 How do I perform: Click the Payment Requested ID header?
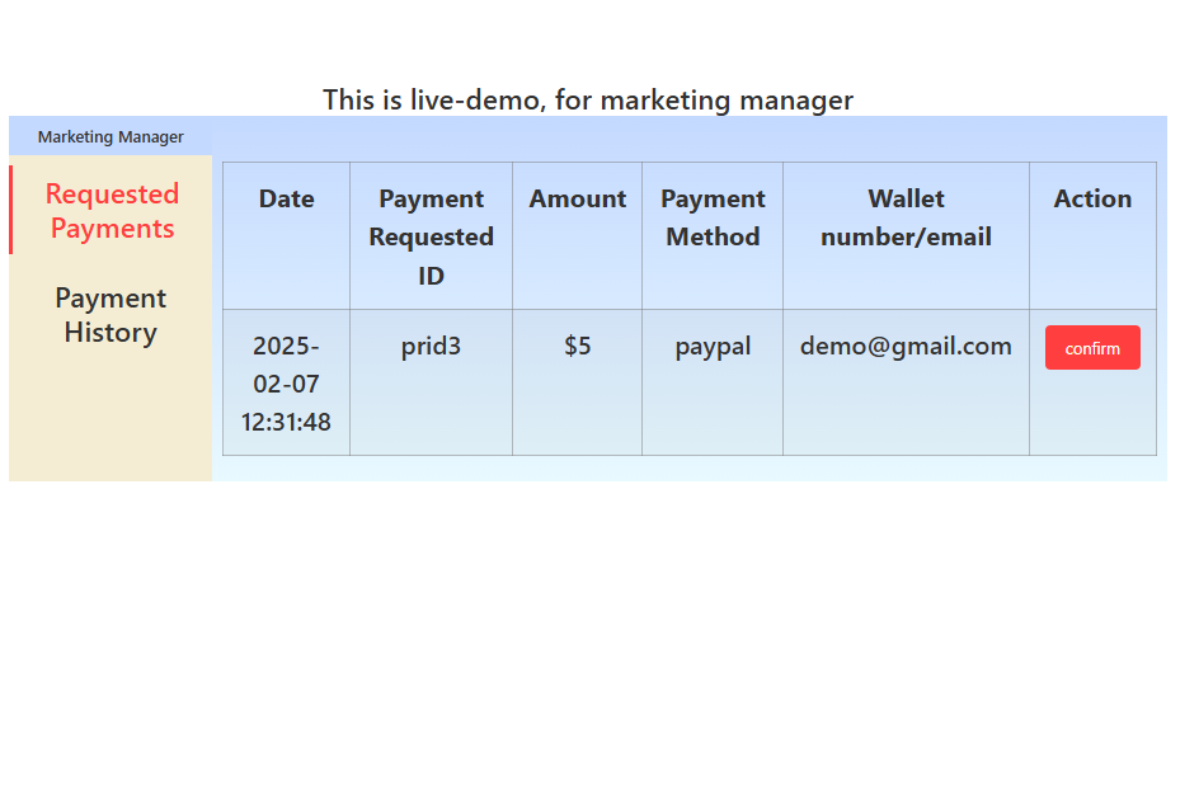pyautogui.click(x=431, y=237)
